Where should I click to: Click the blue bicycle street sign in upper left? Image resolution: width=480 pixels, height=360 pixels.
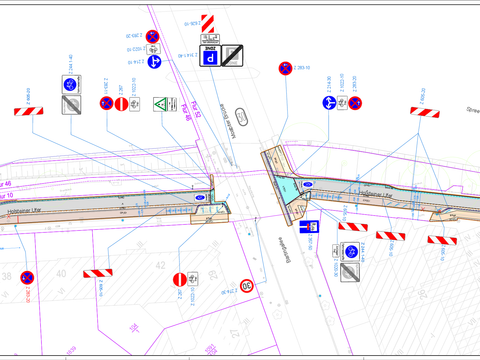(71, 85)
